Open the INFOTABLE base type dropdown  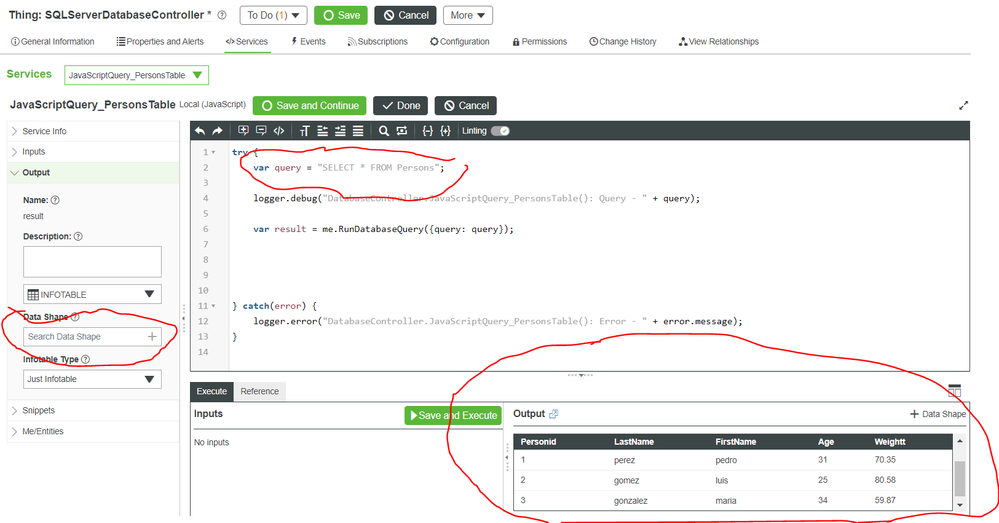click(92, 294)
